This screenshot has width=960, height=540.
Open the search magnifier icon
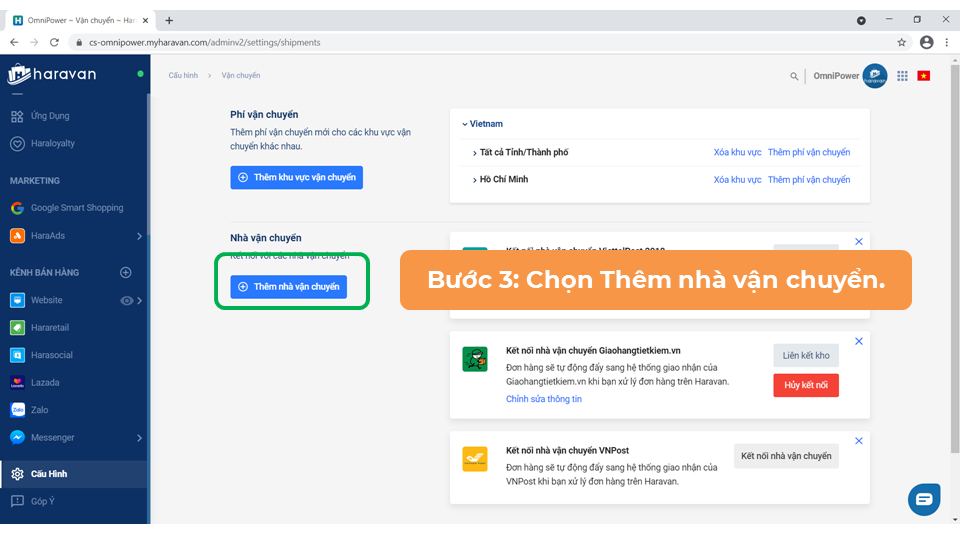[795, 76]
